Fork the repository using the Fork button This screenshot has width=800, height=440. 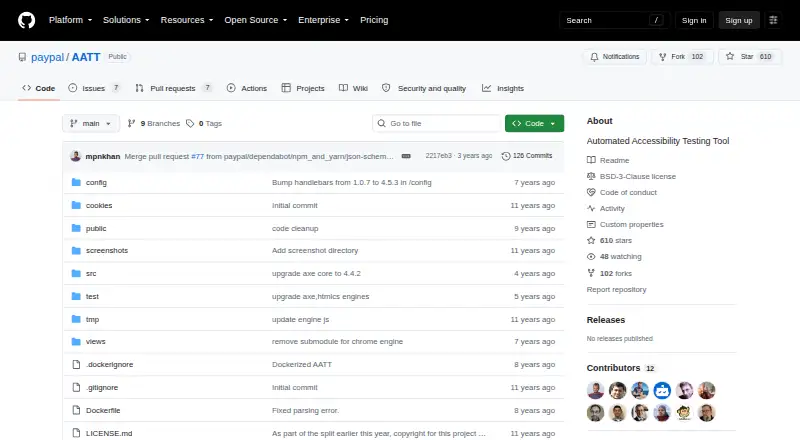[x=682, y=57]
